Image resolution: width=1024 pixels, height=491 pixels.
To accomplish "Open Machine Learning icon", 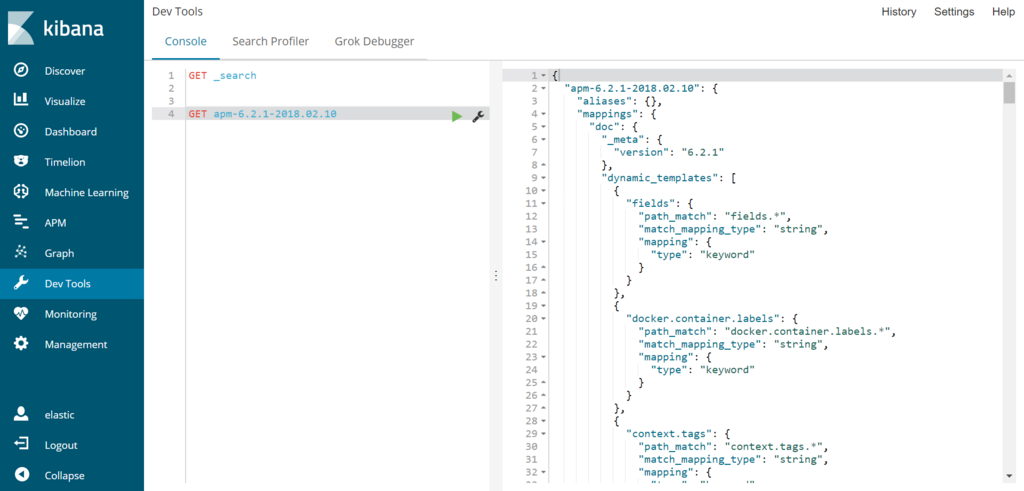I will tap(21, 192).
